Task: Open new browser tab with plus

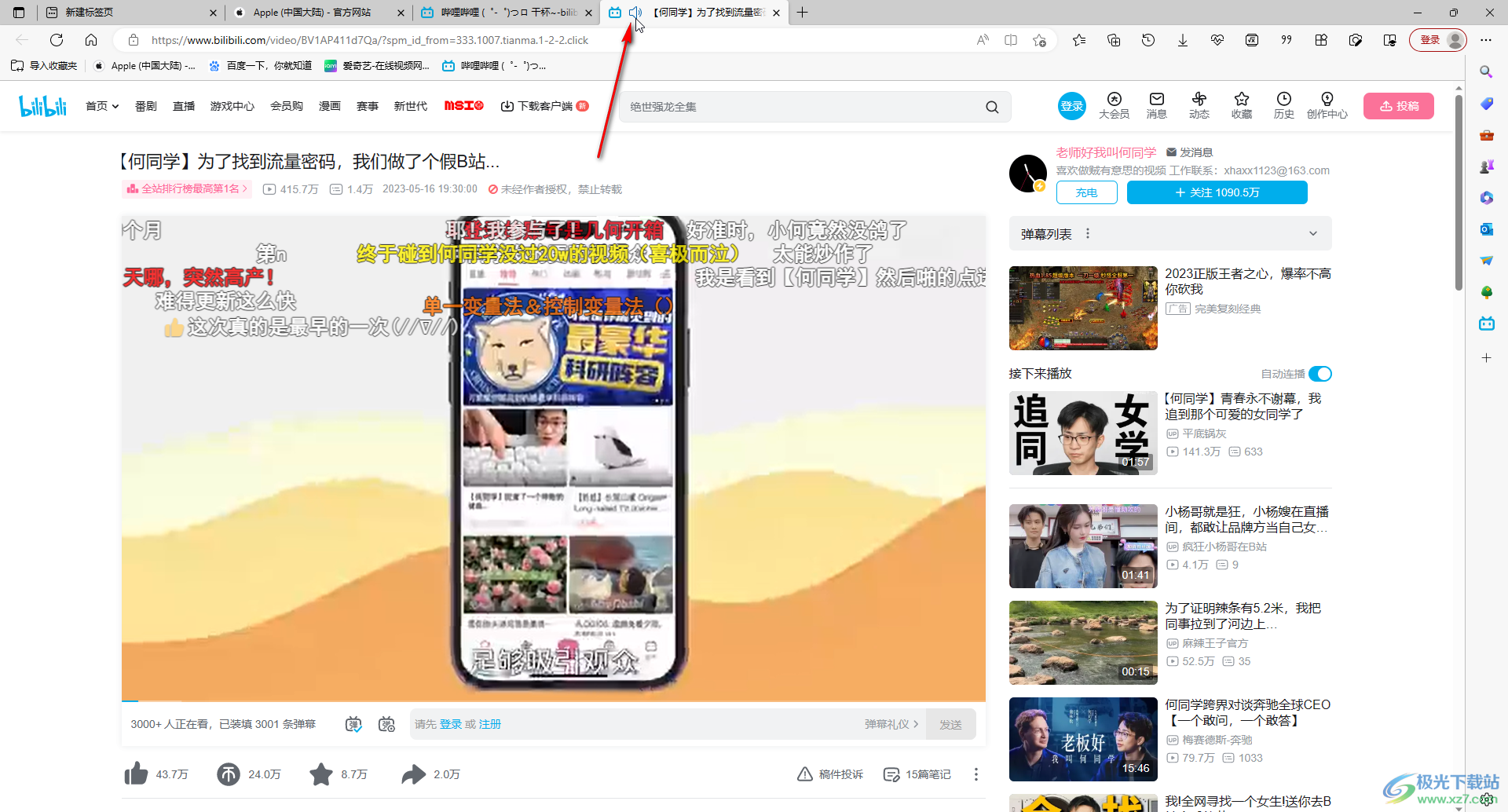Action: coord(802,13)
